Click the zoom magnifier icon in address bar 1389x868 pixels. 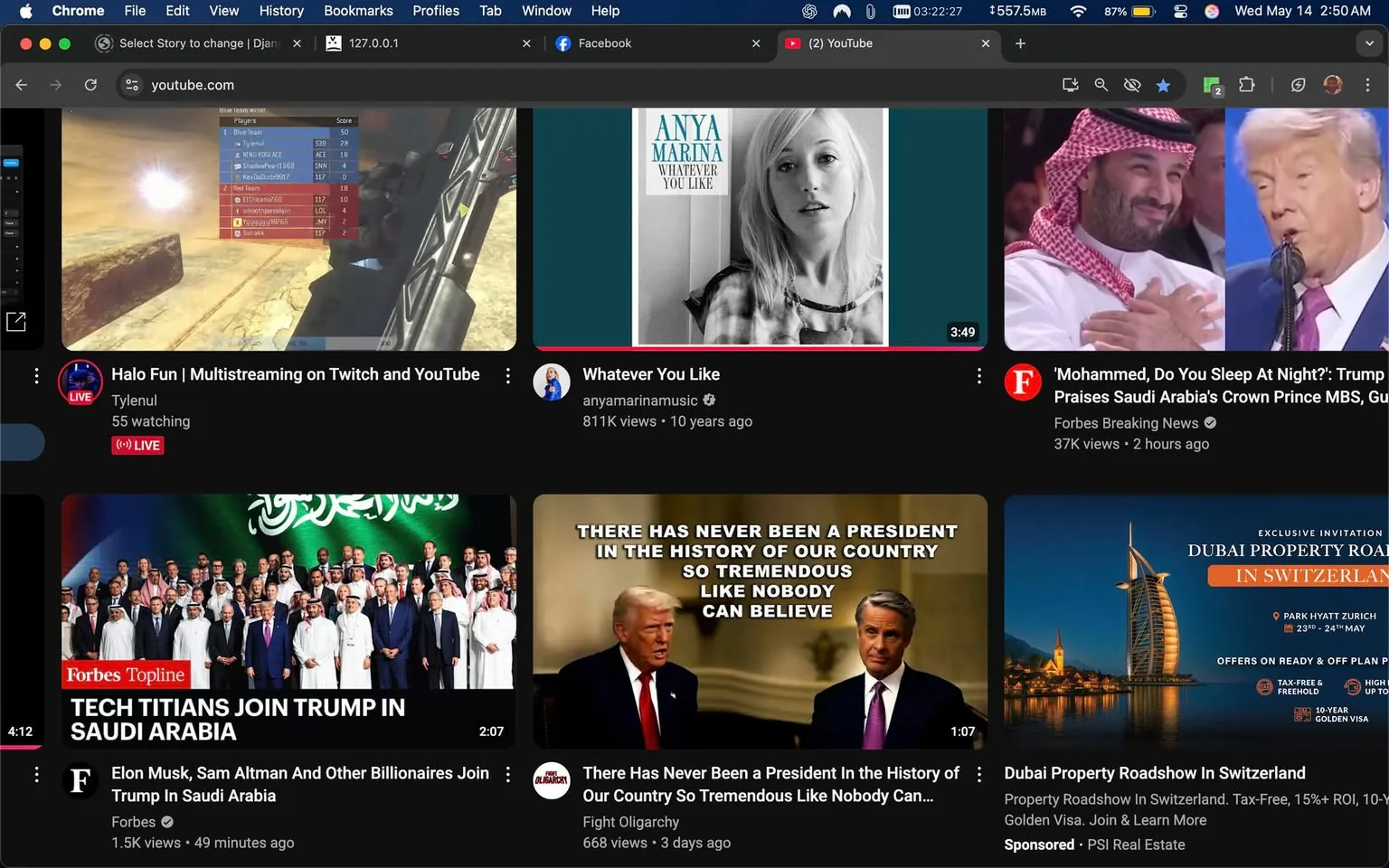click(1101, 85)
